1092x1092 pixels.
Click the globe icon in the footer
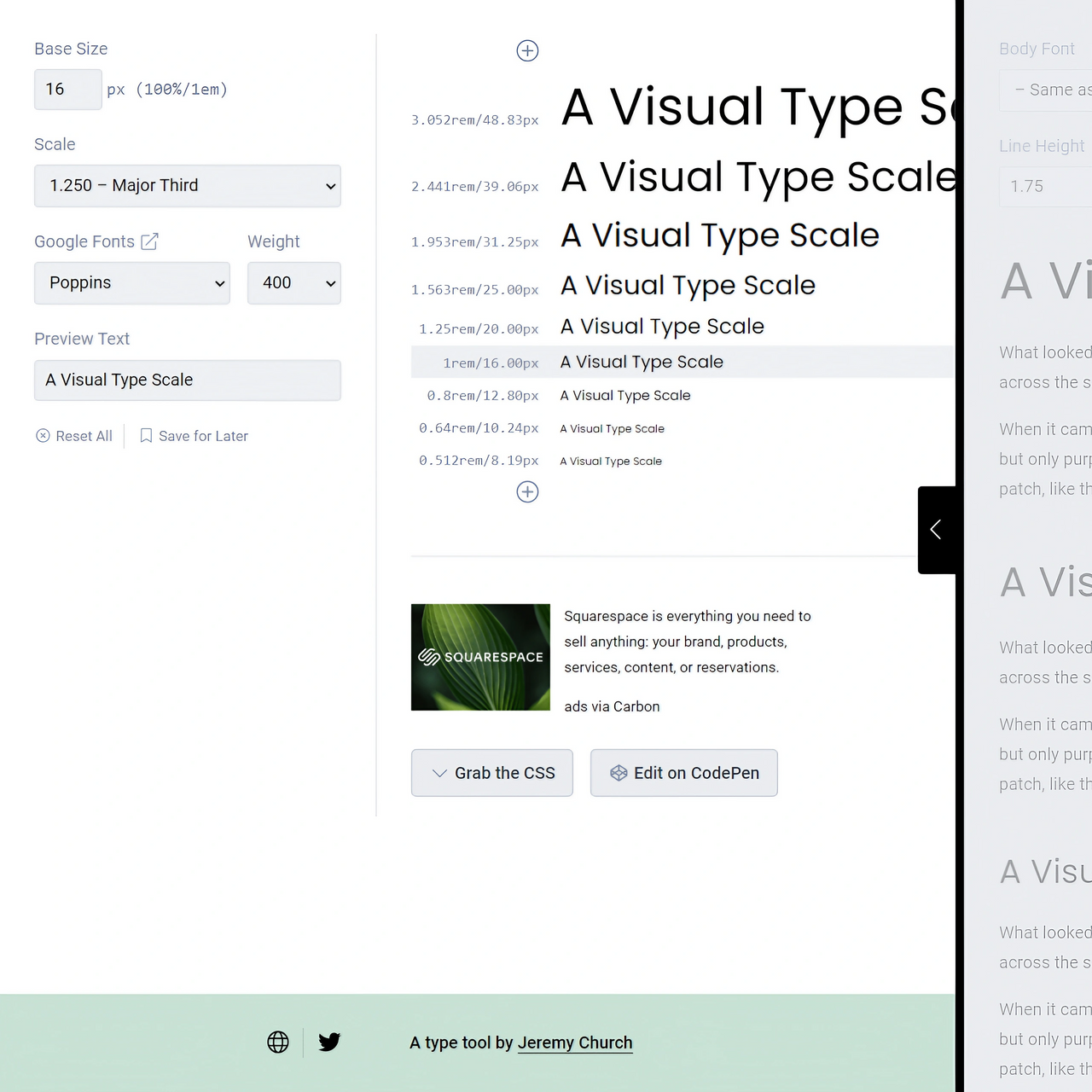[x=278, y=1042]
